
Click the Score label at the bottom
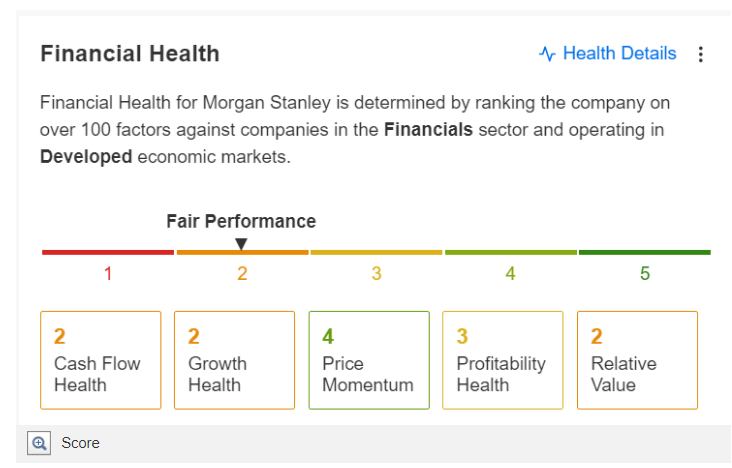[x=80, y=443]
